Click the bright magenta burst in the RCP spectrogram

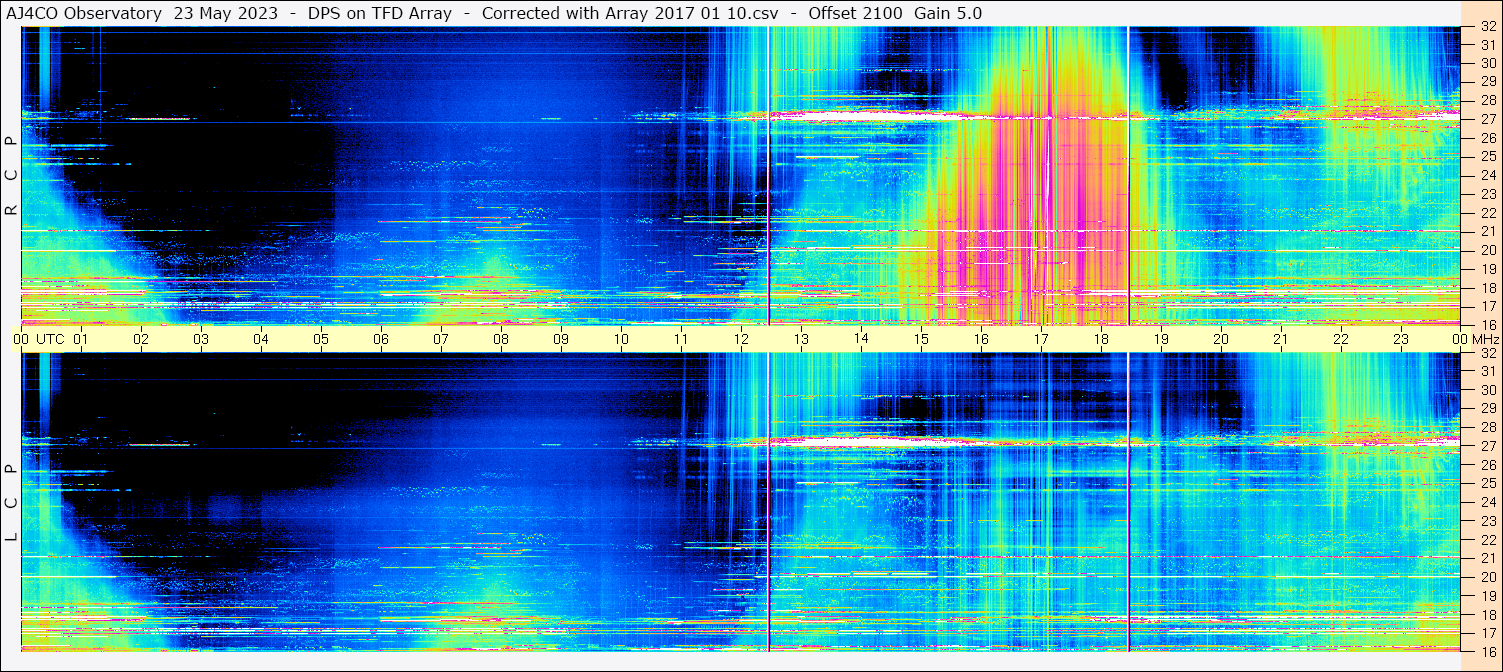[x=1040, y=200]
